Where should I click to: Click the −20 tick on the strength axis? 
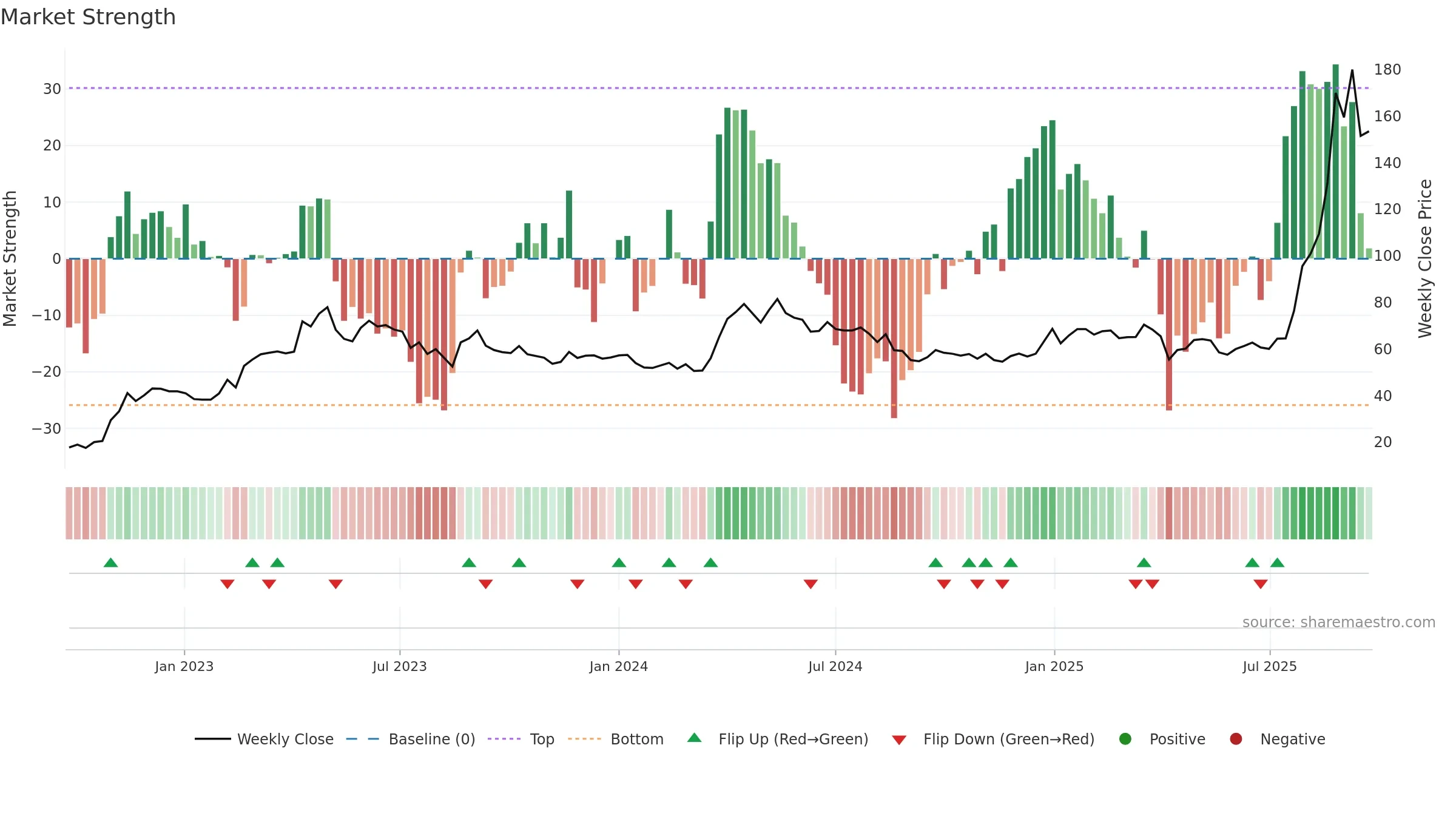[x=47, y=372]
